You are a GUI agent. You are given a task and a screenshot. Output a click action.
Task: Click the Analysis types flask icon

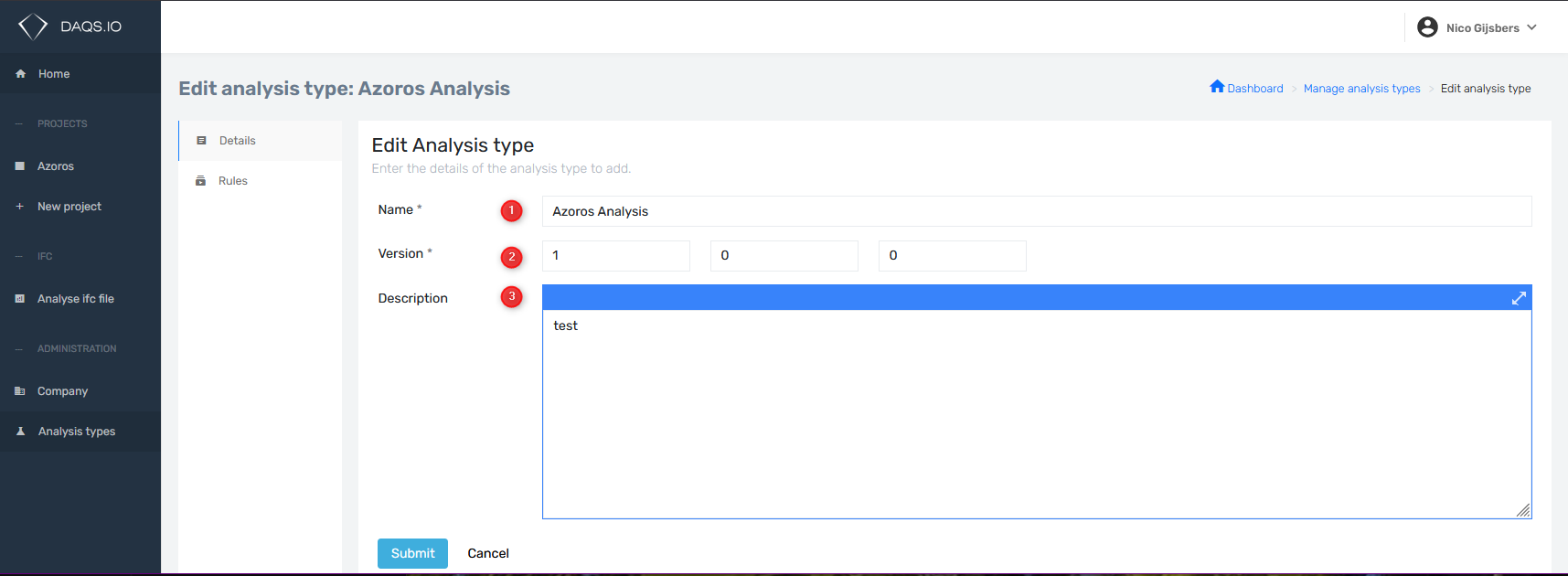click(x=20, y=432)
